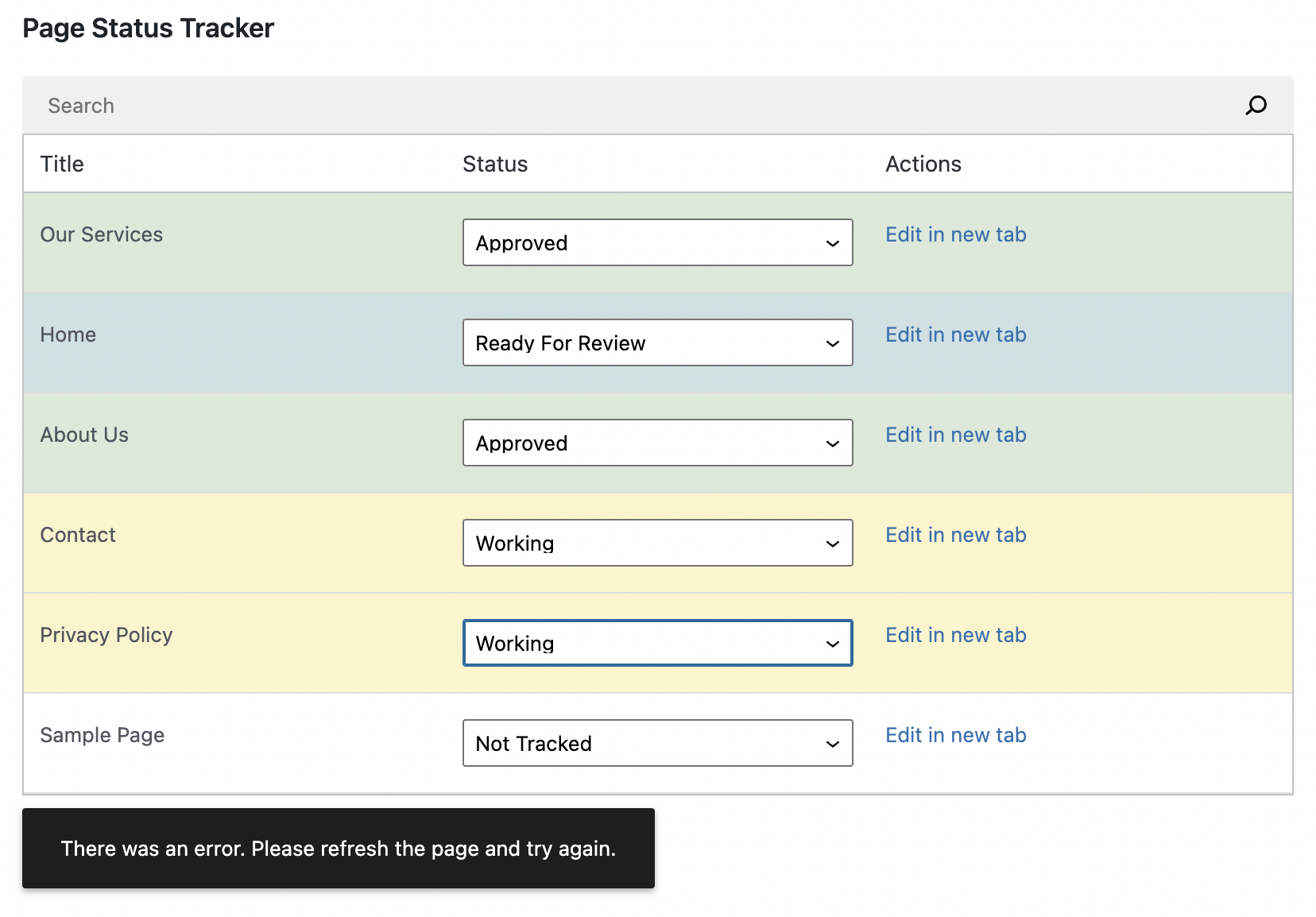Edit Our Services in new tab

(x=955, y=234)
